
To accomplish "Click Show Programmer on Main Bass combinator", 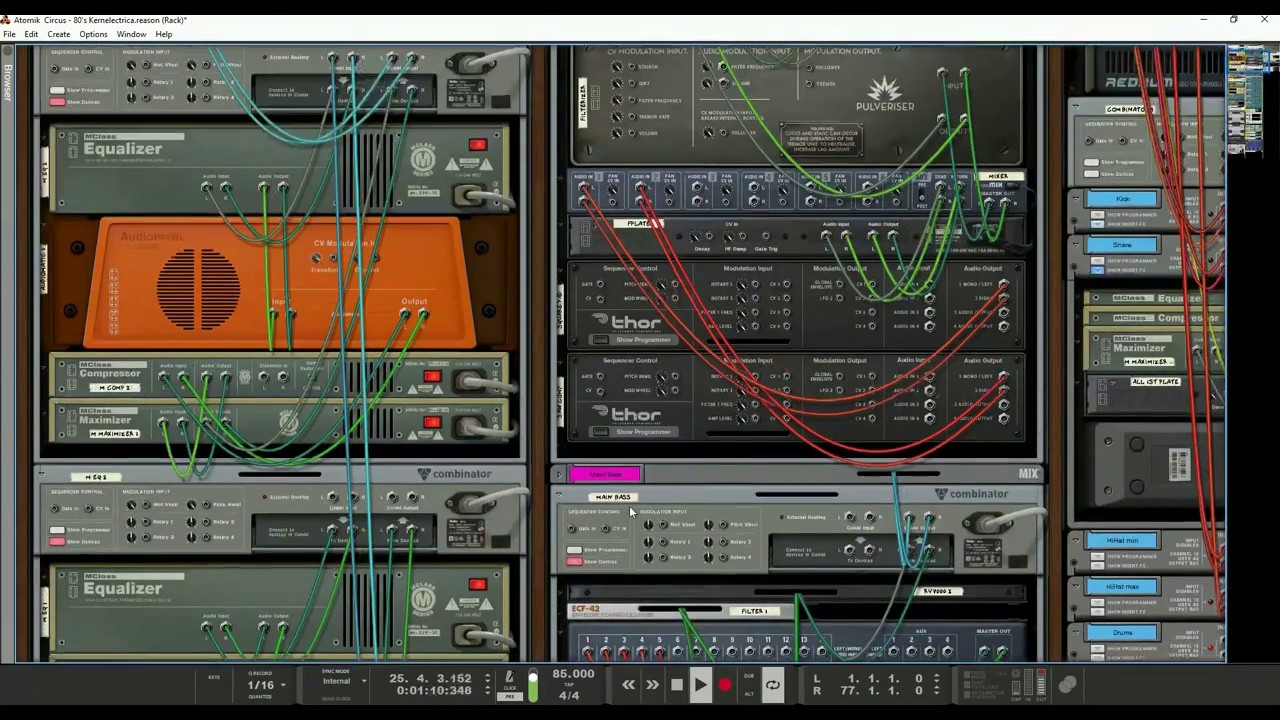I will pyautogui.click(x=575, y=550).
